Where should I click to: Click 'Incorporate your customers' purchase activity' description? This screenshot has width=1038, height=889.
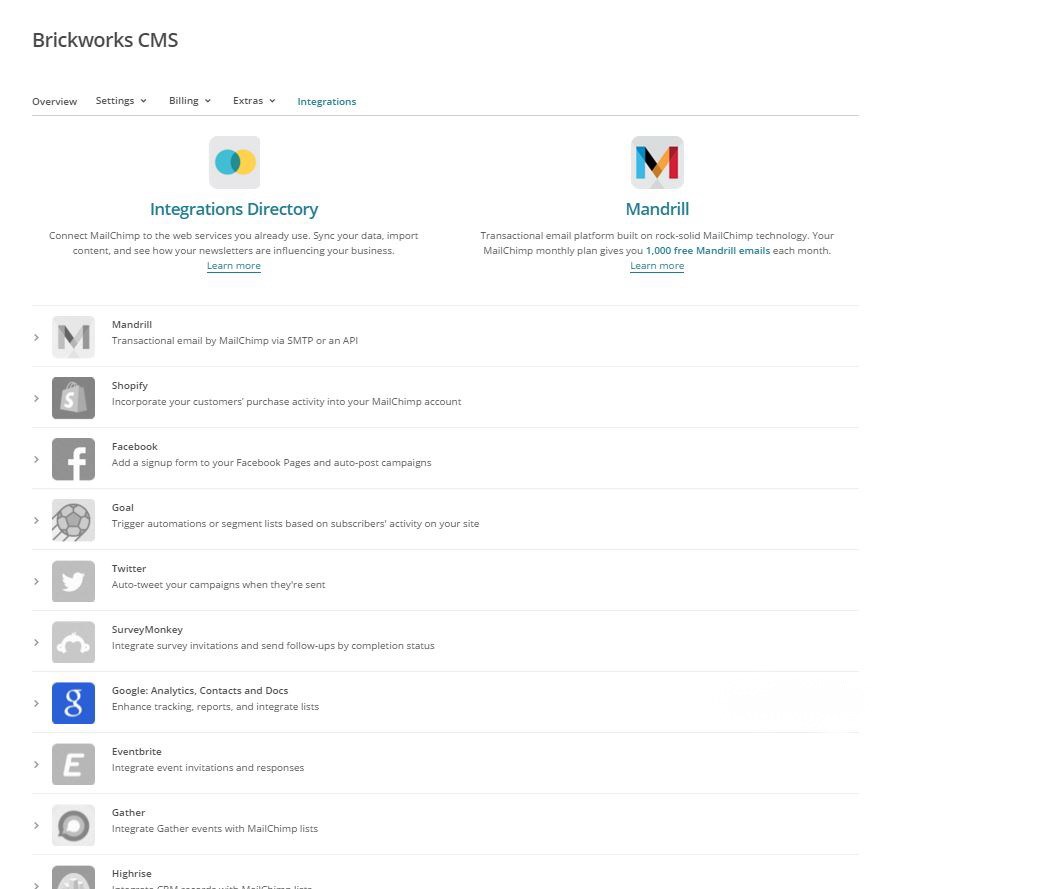tap(287, 401)
